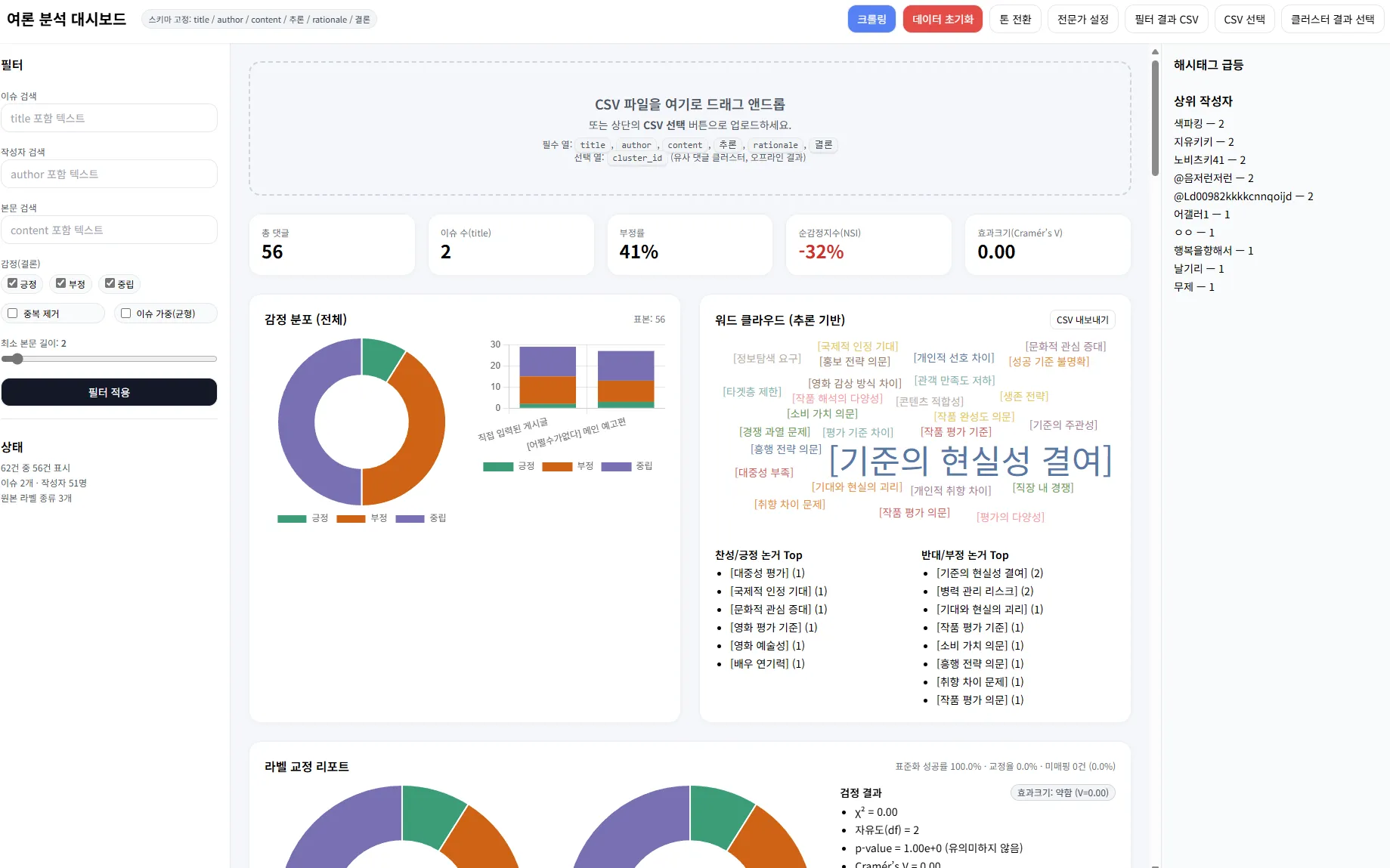The height and width of the screenshot is (868, 1390).
Task: Click the 스키마 고정 header badge
Action: pos(259,20)
